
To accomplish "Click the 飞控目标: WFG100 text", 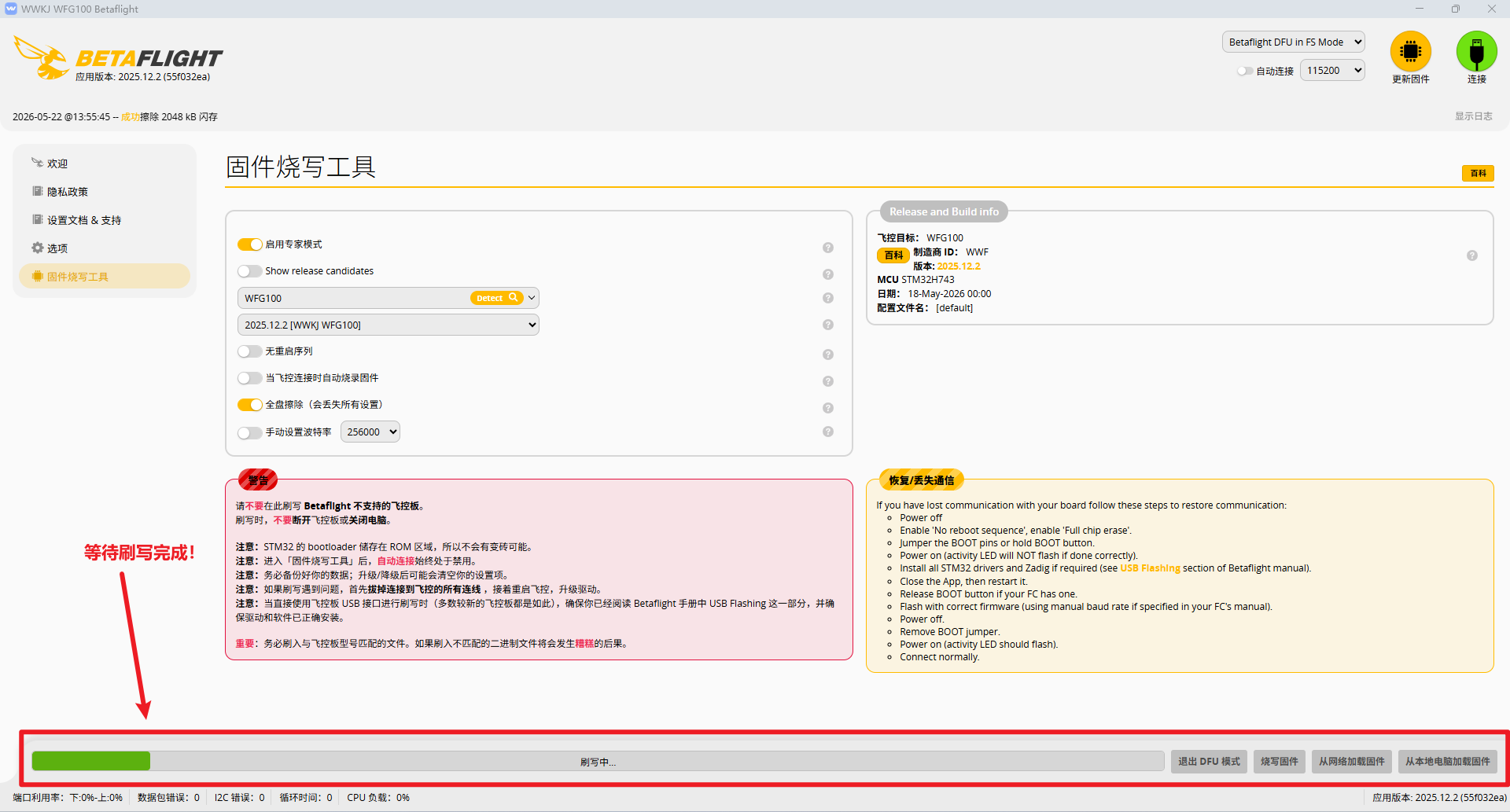I will (920, 238).
